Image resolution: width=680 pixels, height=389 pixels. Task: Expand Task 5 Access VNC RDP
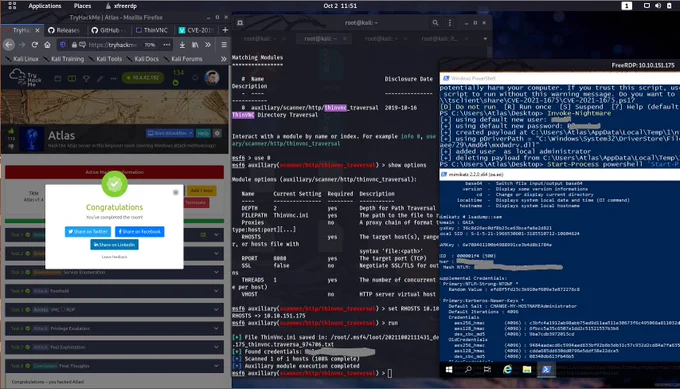114,310
